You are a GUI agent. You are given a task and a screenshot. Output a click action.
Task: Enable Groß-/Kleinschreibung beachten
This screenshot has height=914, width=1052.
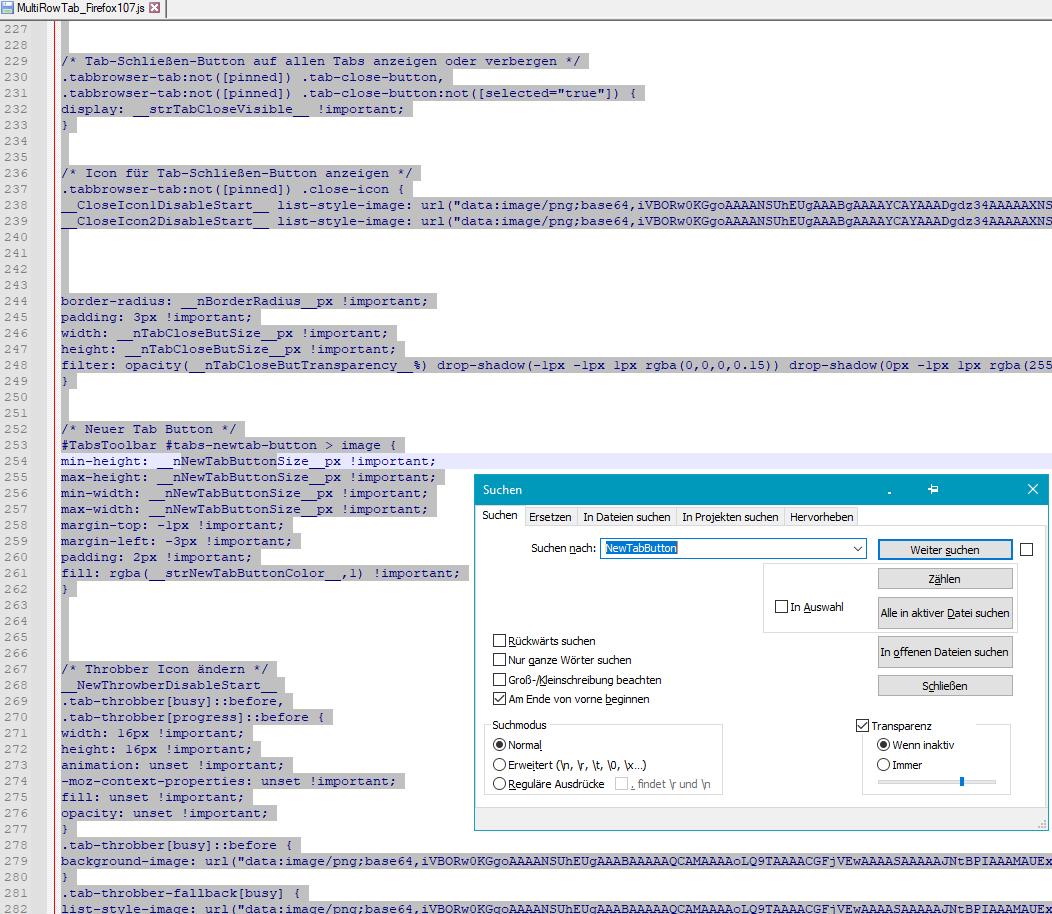tap(500, 680)
